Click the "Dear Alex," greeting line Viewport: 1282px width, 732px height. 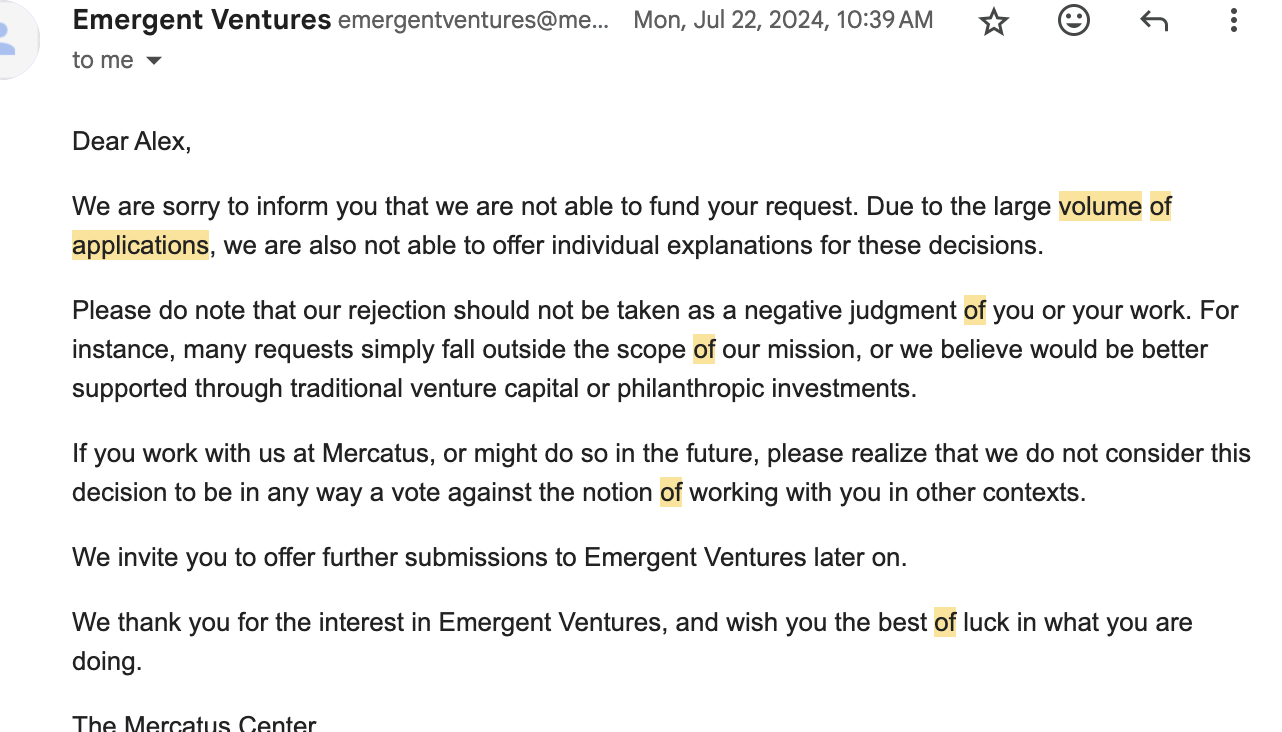point(131,142)
